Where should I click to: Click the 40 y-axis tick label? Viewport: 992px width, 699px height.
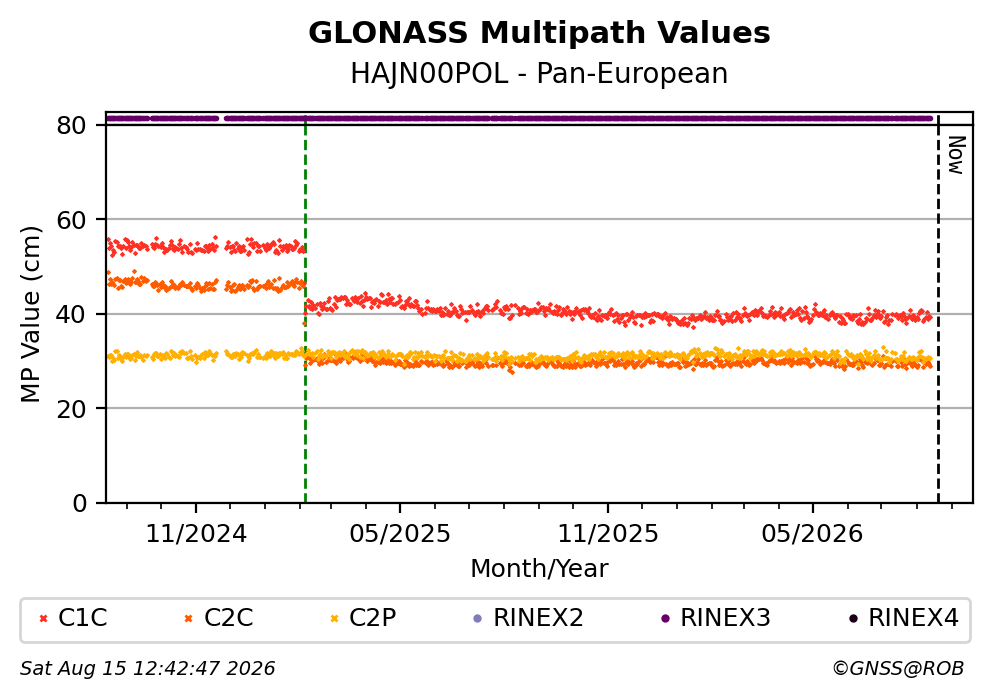tap(71, 314)
